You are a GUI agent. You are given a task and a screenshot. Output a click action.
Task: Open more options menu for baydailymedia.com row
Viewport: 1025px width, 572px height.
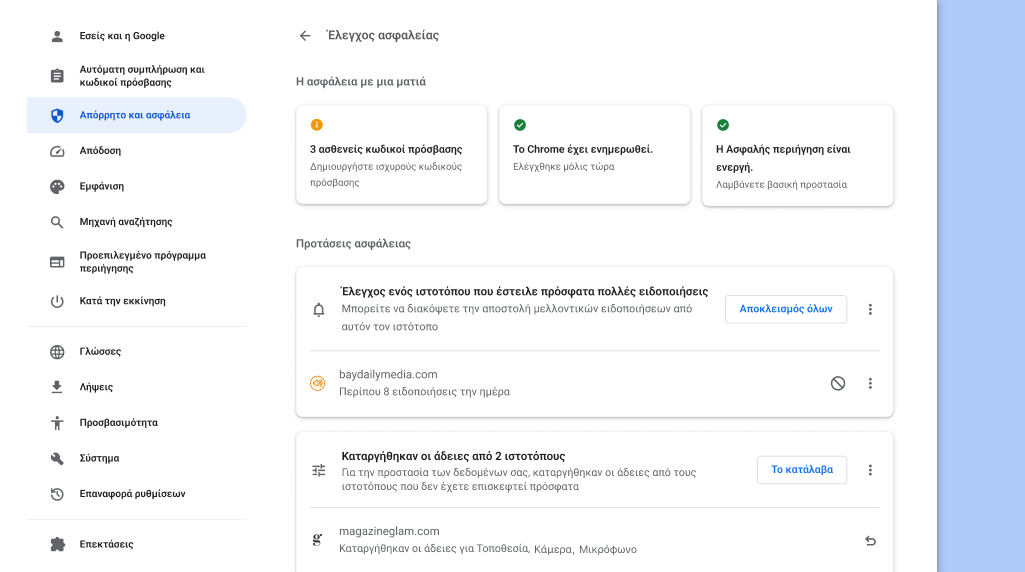pyautogui.click(x=870, y=383)
